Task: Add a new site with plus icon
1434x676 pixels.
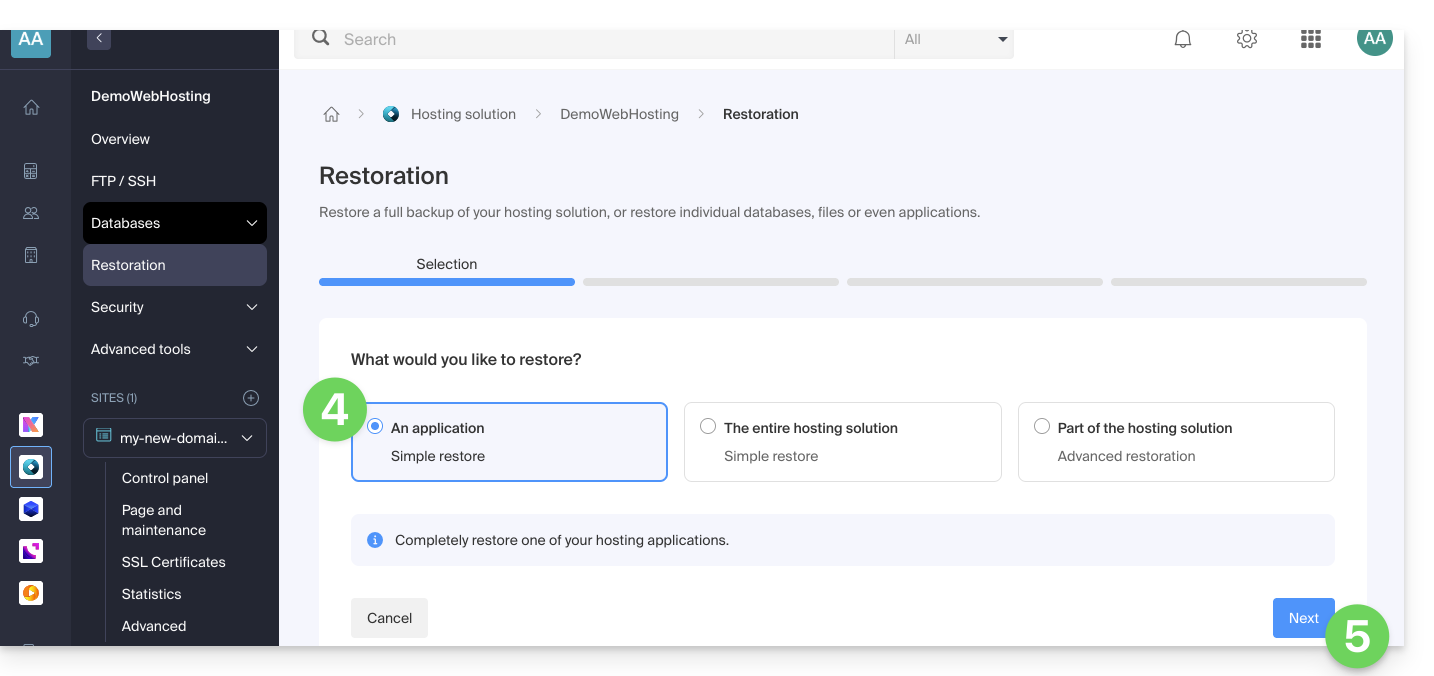Action: (251, 398)
